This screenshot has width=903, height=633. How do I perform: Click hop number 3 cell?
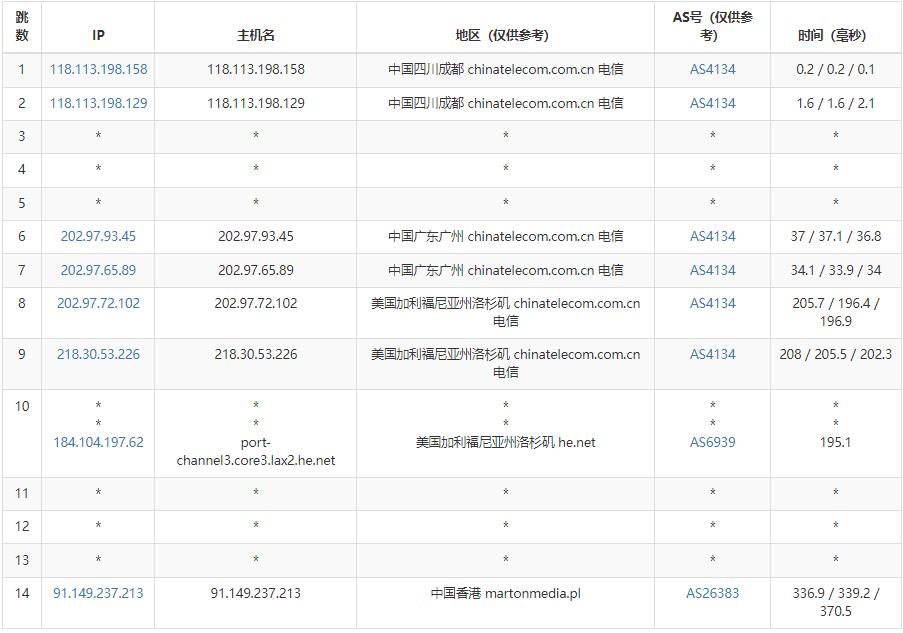(x=22, y=137)
